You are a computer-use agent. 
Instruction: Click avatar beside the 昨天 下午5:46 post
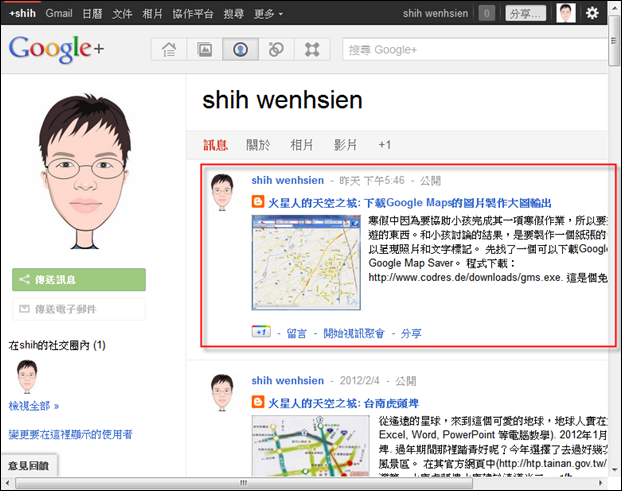[x=222, y=192]
